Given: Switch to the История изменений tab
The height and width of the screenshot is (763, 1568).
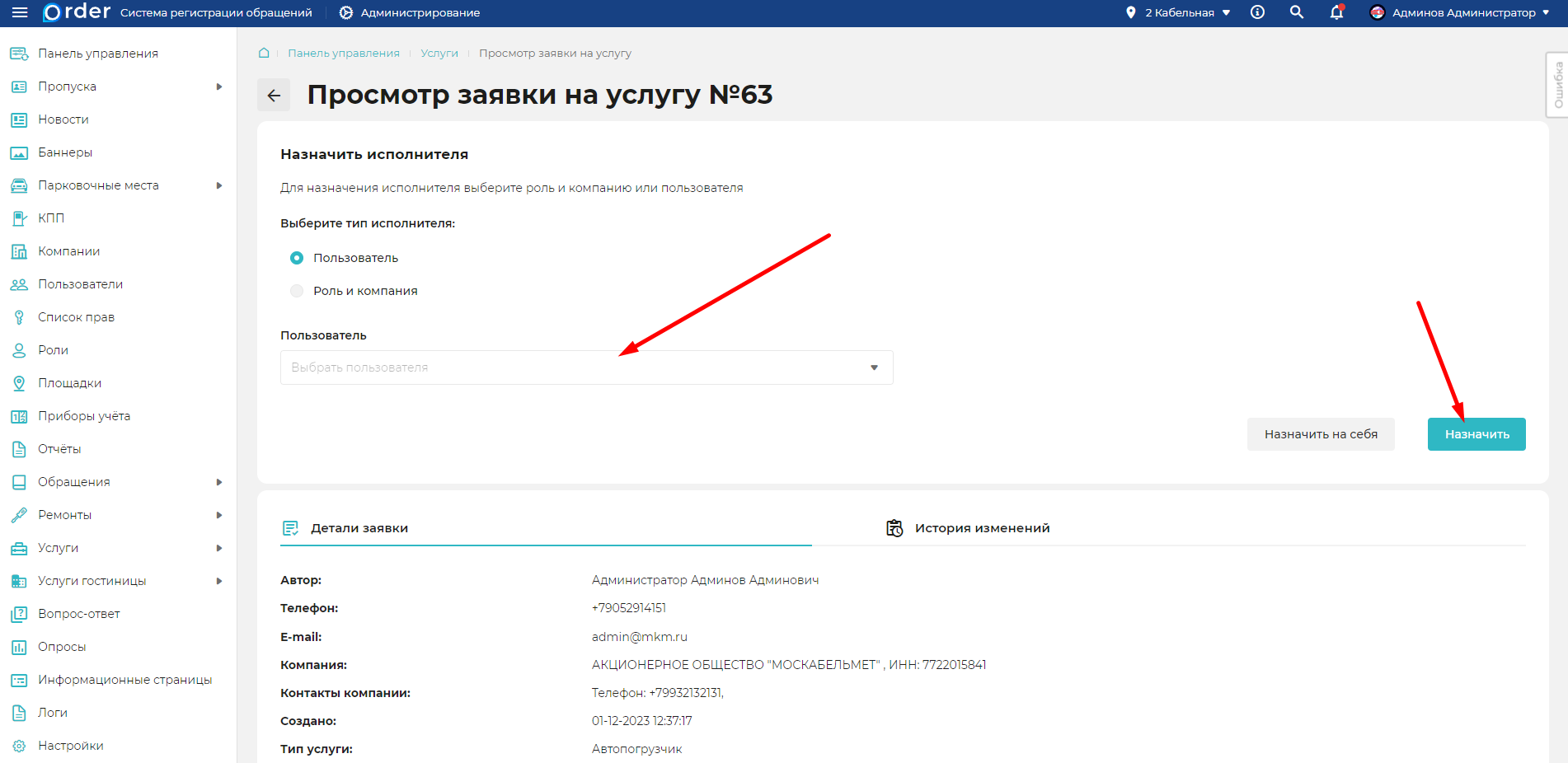Looking at the screenshot, I should pos(981,528).
